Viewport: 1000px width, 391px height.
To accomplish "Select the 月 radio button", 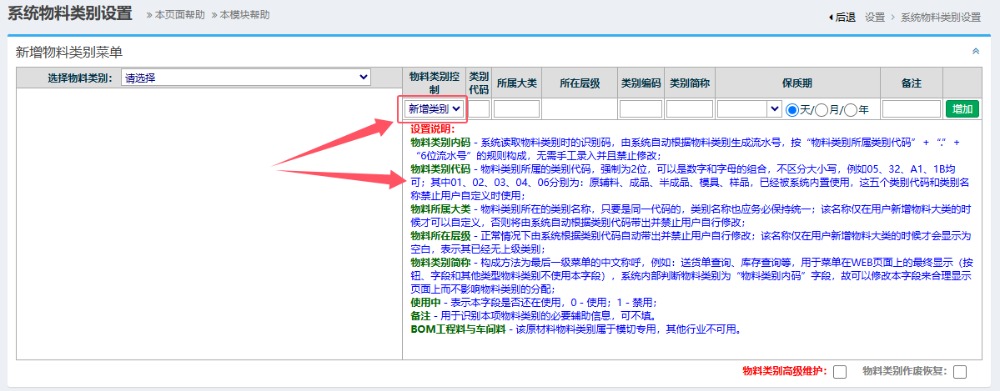I will coord(822,110).
